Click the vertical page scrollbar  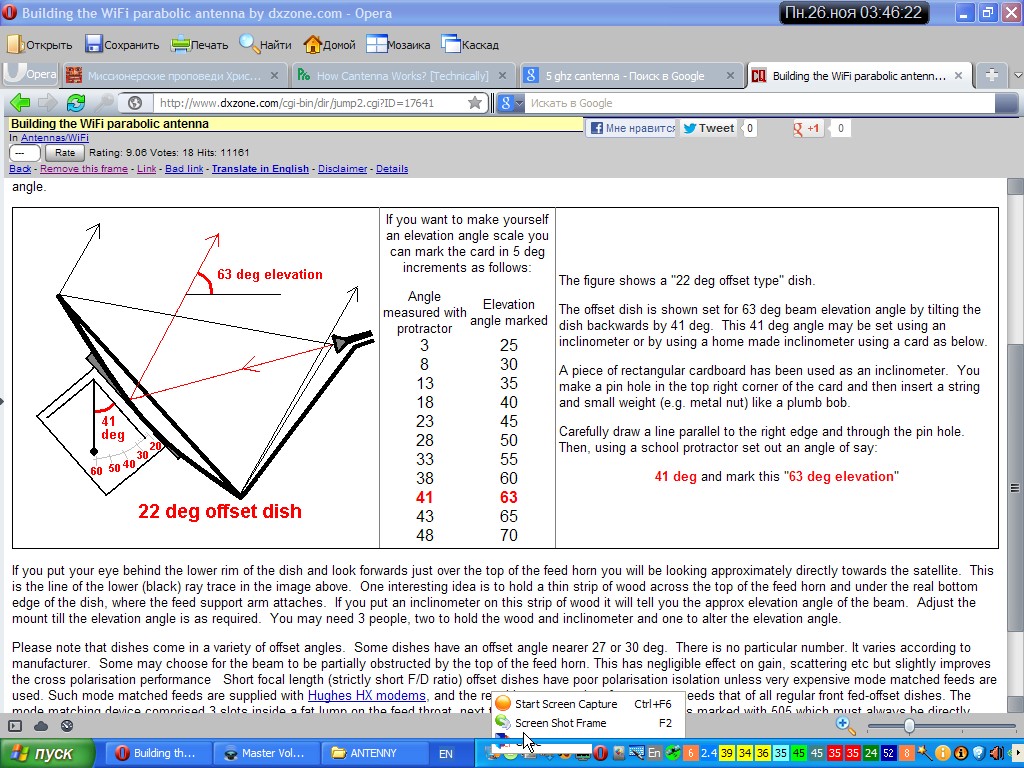(1016, 487)
